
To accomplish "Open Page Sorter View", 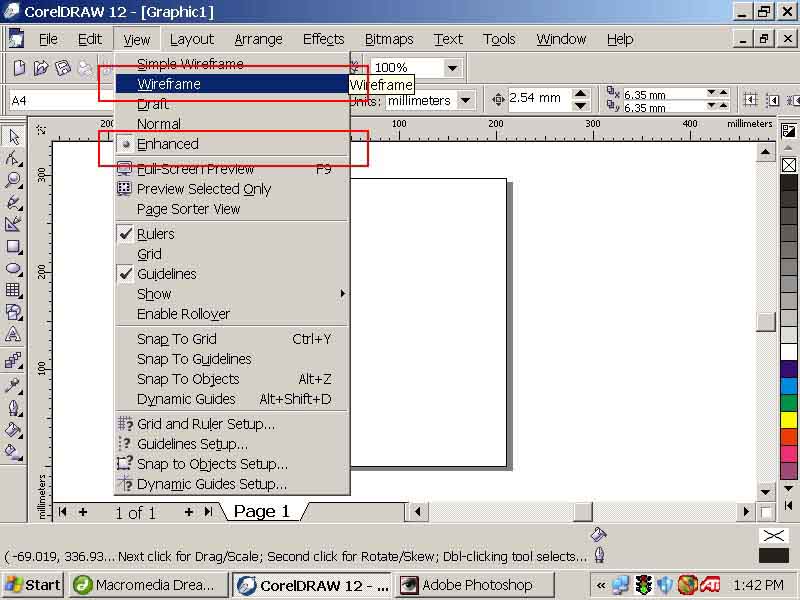I will (233, 209).
